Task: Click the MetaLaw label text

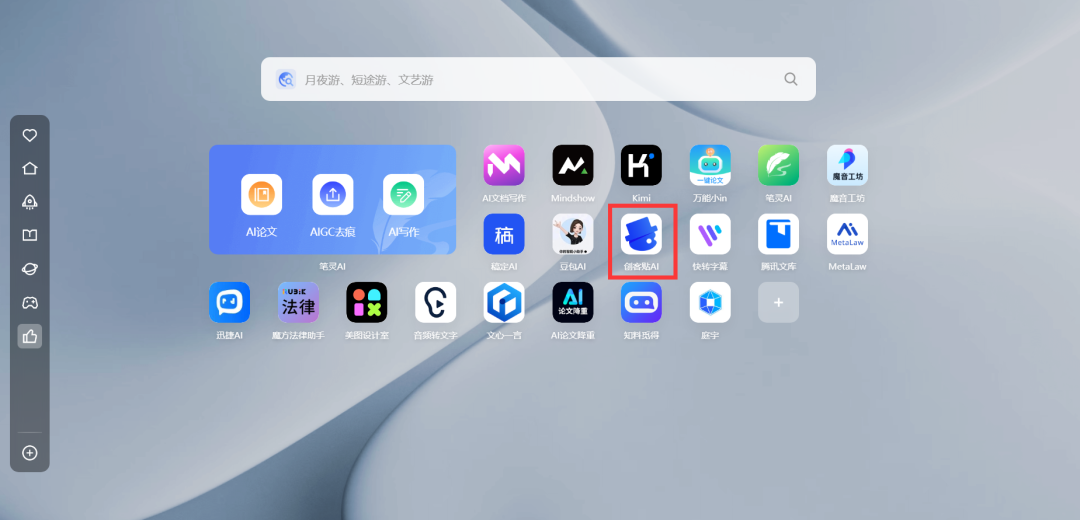Action: (x=847, y=267)
